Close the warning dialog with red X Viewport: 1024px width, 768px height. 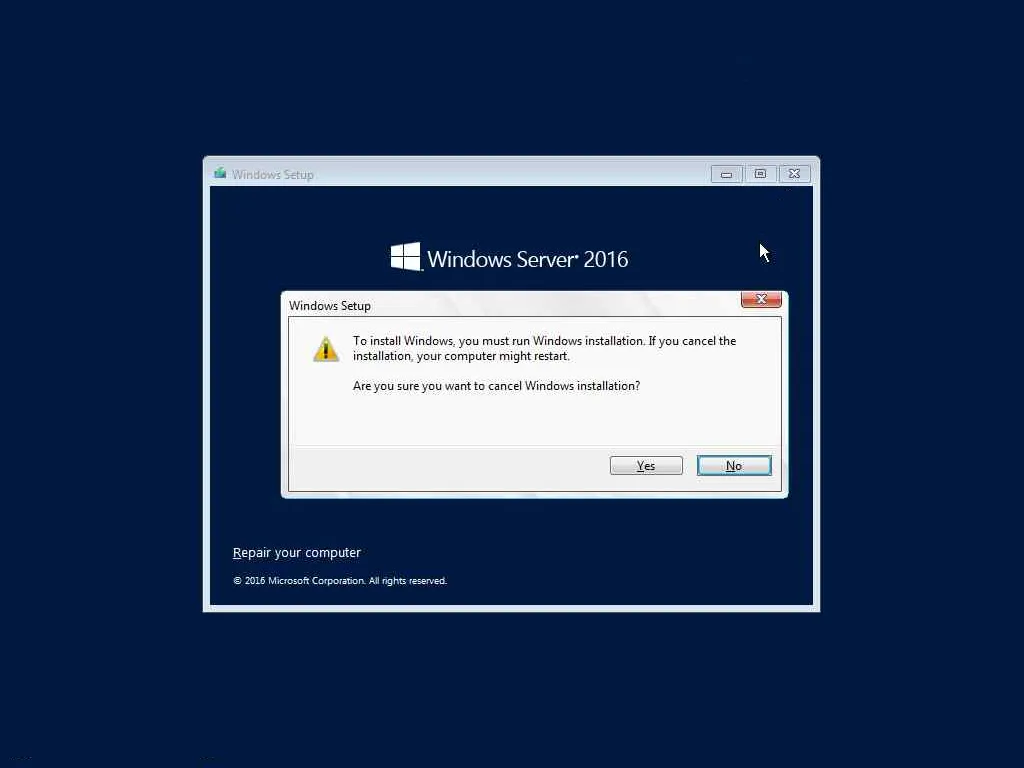pyautogui.click(x=761, y=299)
